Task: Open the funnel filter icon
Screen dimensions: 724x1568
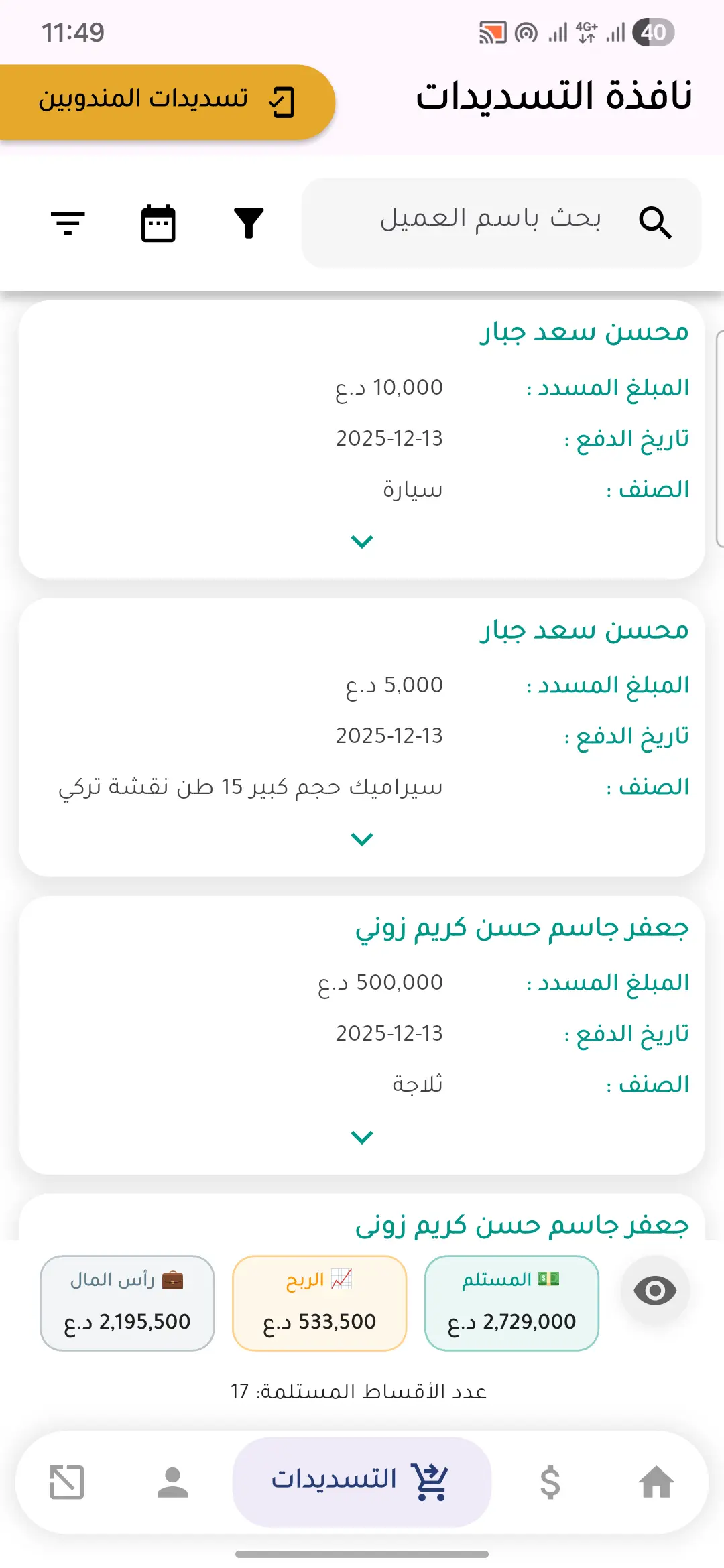Action: click(249, 222)
